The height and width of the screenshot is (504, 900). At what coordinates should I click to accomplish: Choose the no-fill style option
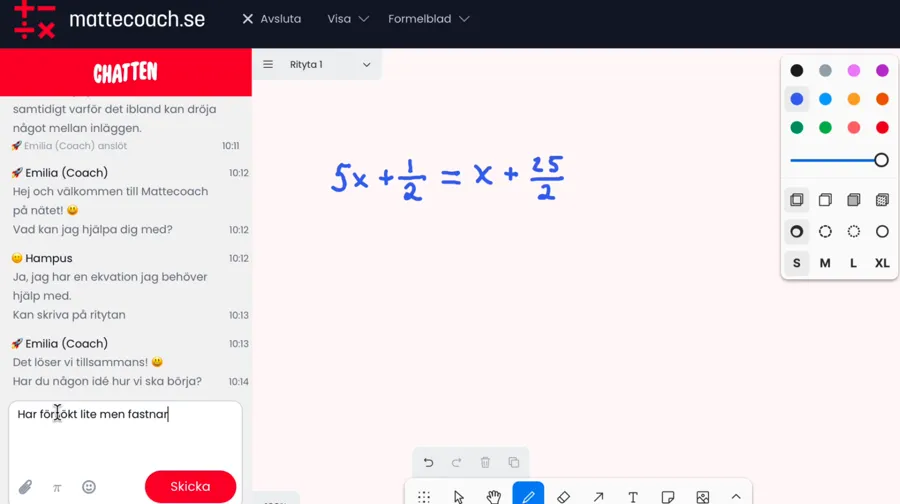click(797, 200)
